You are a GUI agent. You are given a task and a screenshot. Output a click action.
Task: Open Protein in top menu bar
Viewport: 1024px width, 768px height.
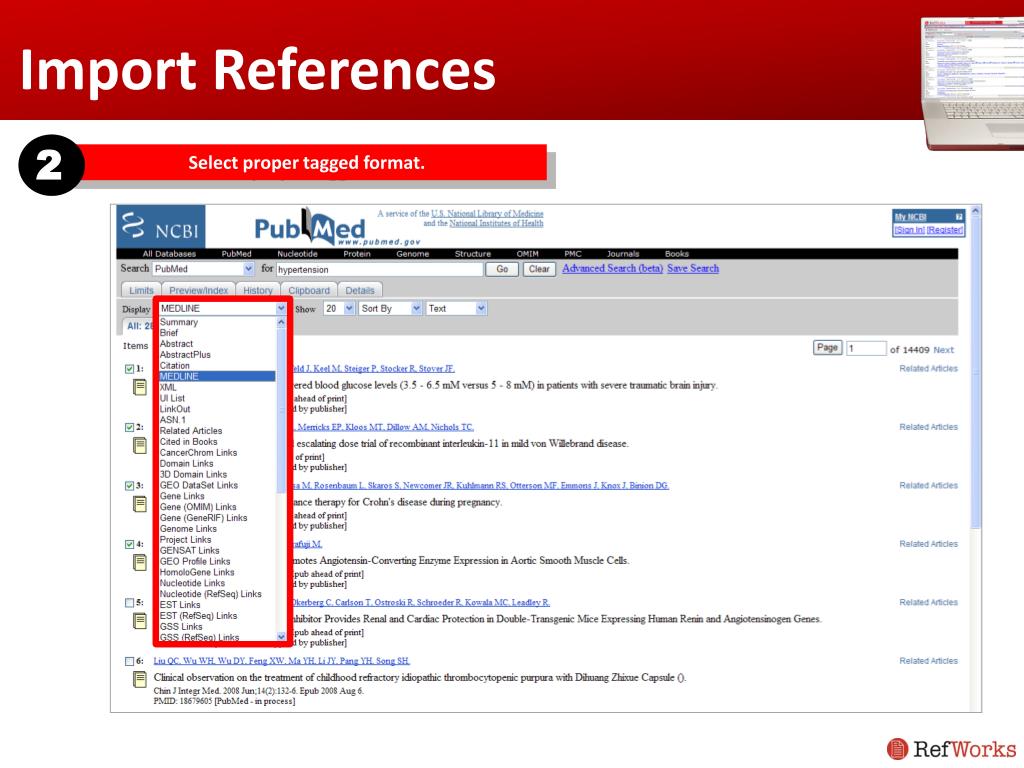357,254
